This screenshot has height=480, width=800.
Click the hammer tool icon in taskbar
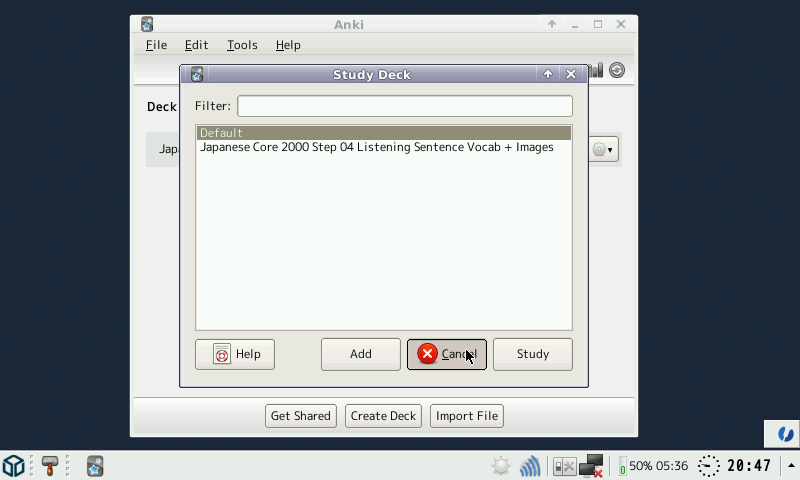coord(49,466)
